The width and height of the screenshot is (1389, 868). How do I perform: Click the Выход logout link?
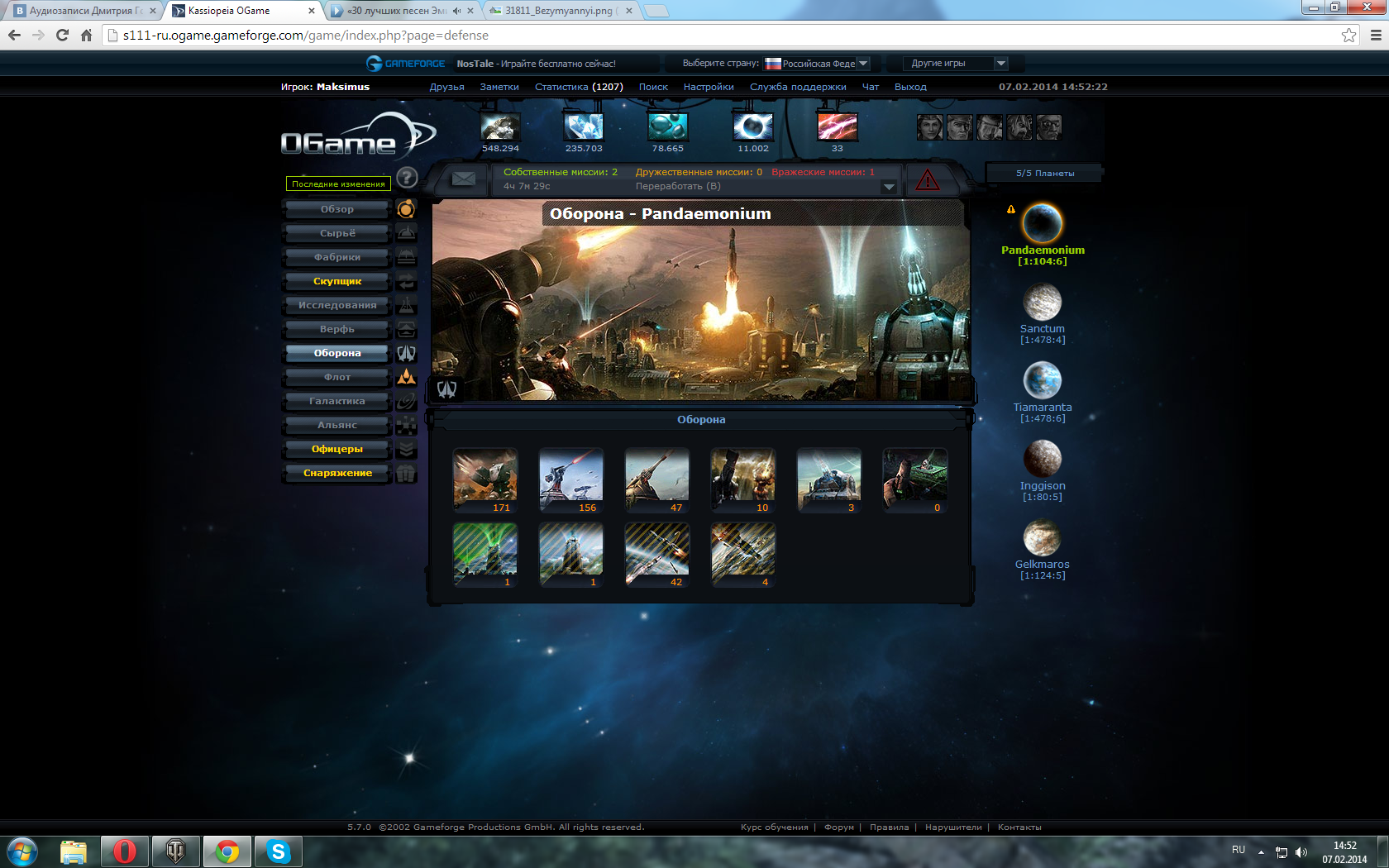pos(910,87)
